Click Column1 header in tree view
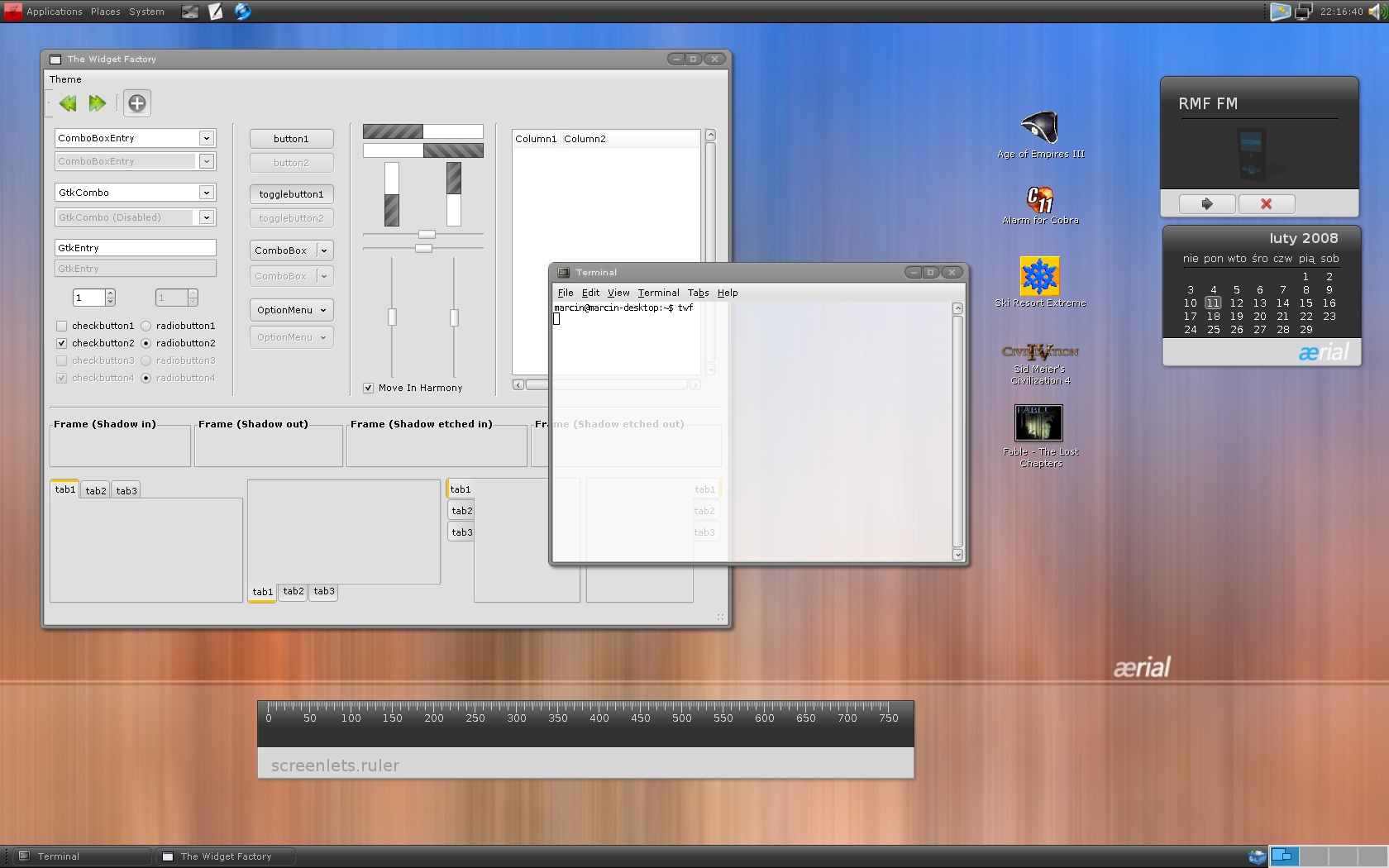This screenshot has width=1389, height=868. [536, 139]
